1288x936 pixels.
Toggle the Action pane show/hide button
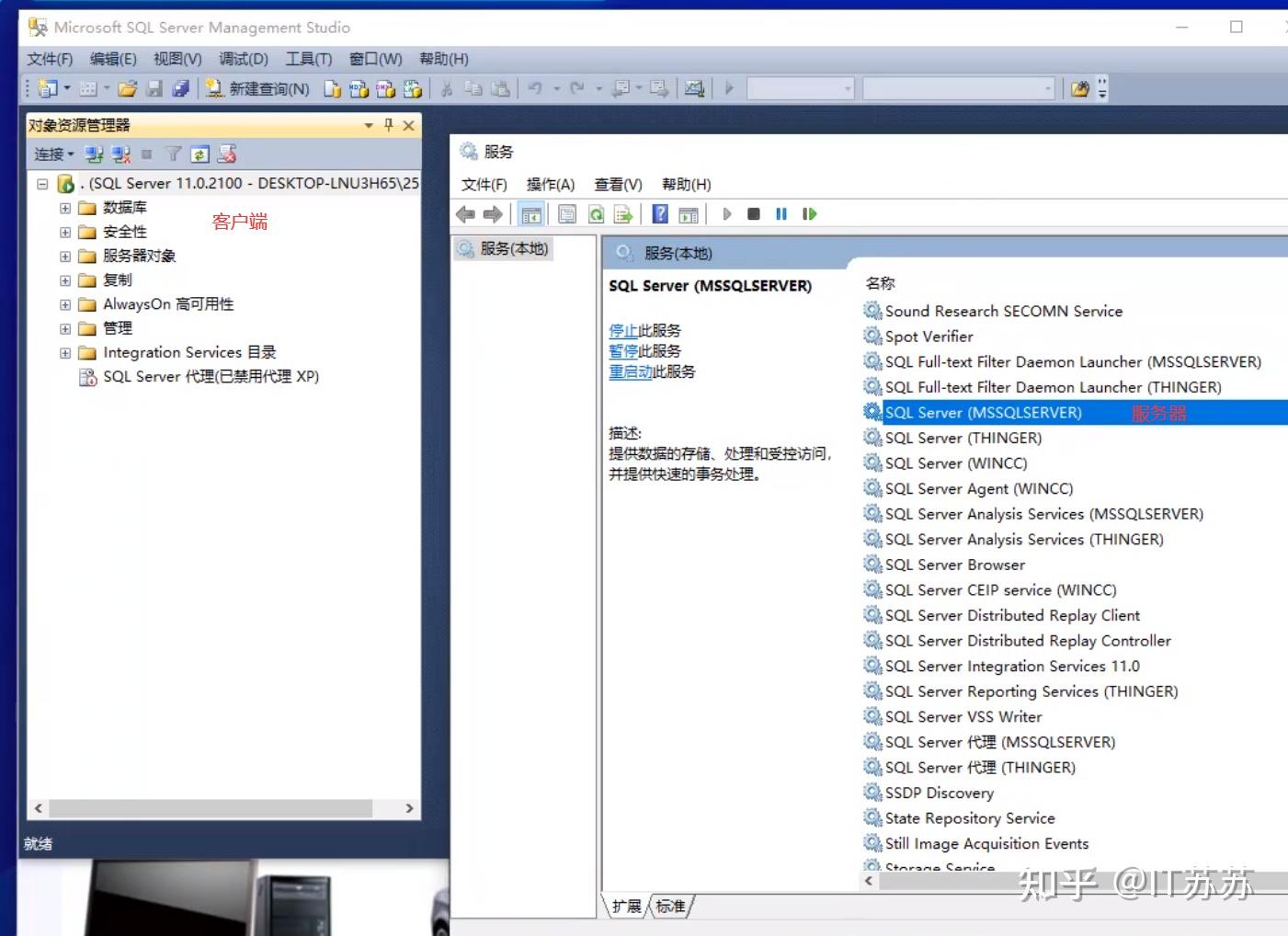pos(689,214)
